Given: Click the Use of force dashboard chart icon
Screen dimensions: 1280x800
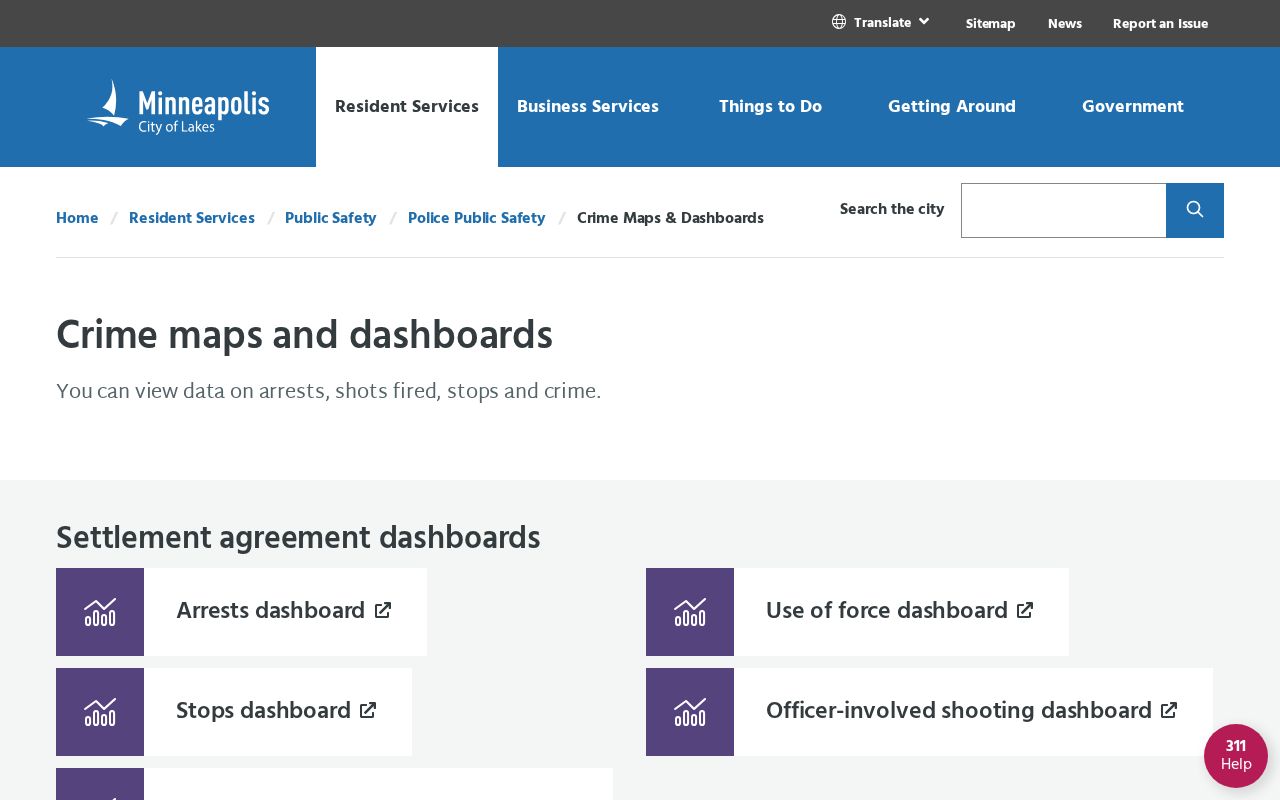Looking at the screenshot, I should pyautogui.click(x=690, y=612).
